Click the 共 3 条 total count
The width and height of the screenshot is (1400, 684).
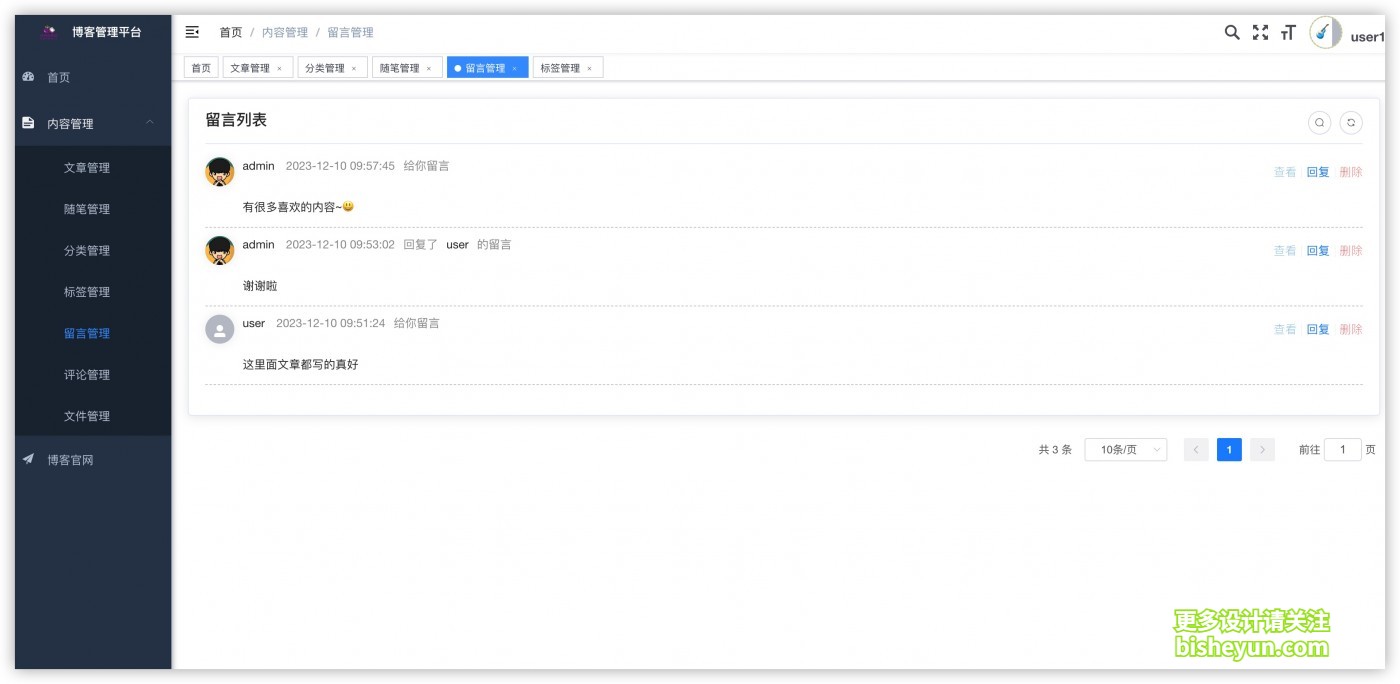[1055, 450]
